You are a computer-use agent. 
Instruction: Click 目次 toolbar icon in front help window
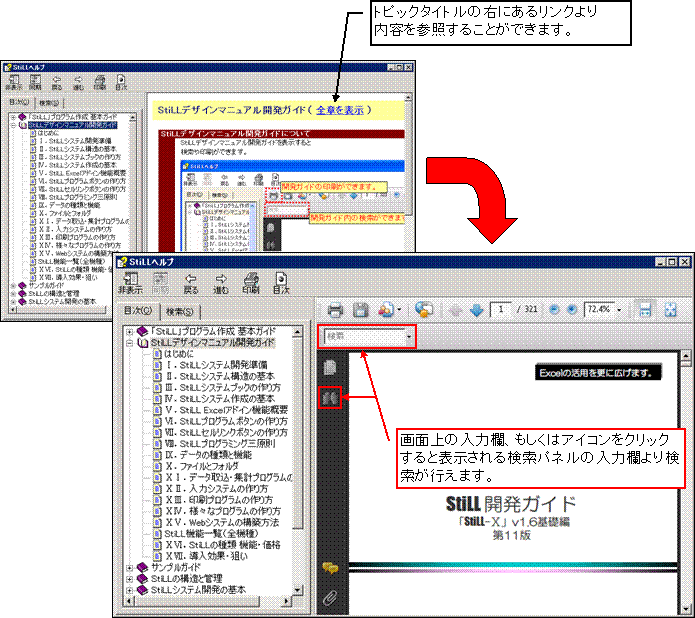(x=281, y=284)
